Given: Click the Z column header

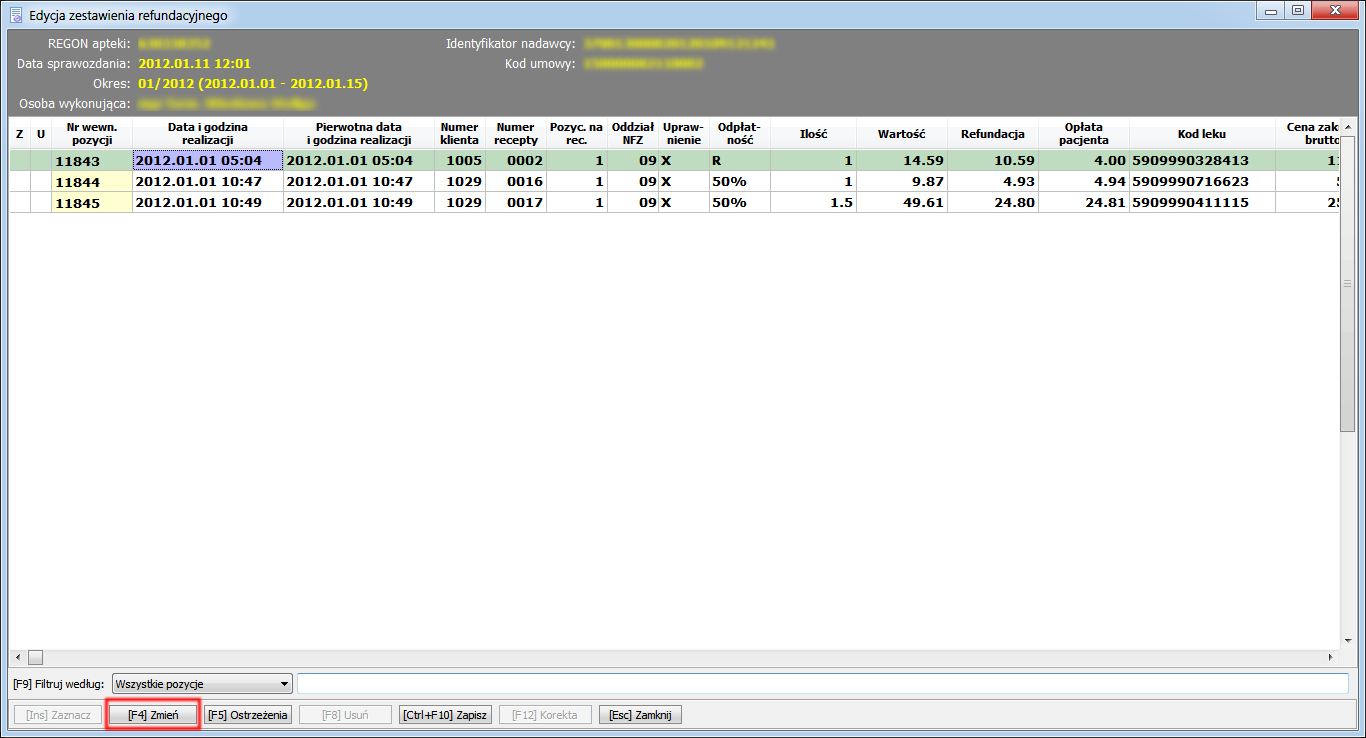Looking at the screenshot, I should (x=20, y=134).
